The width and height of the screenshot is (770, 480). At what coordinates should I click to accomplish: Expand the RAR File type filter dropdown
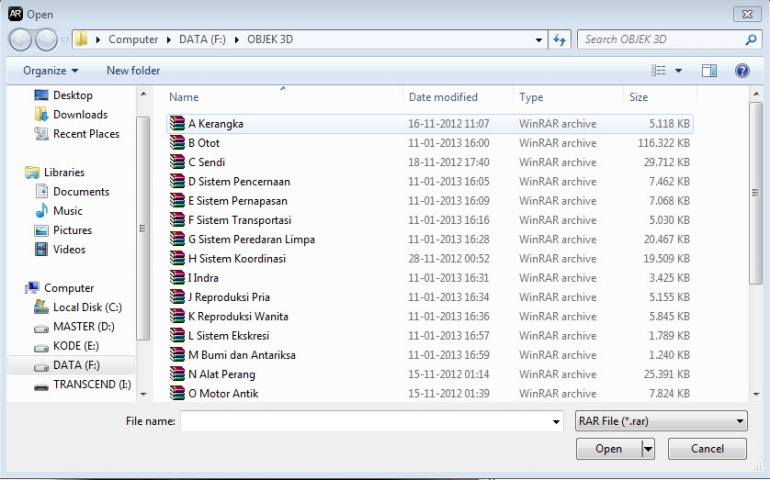tap(739, 422)
